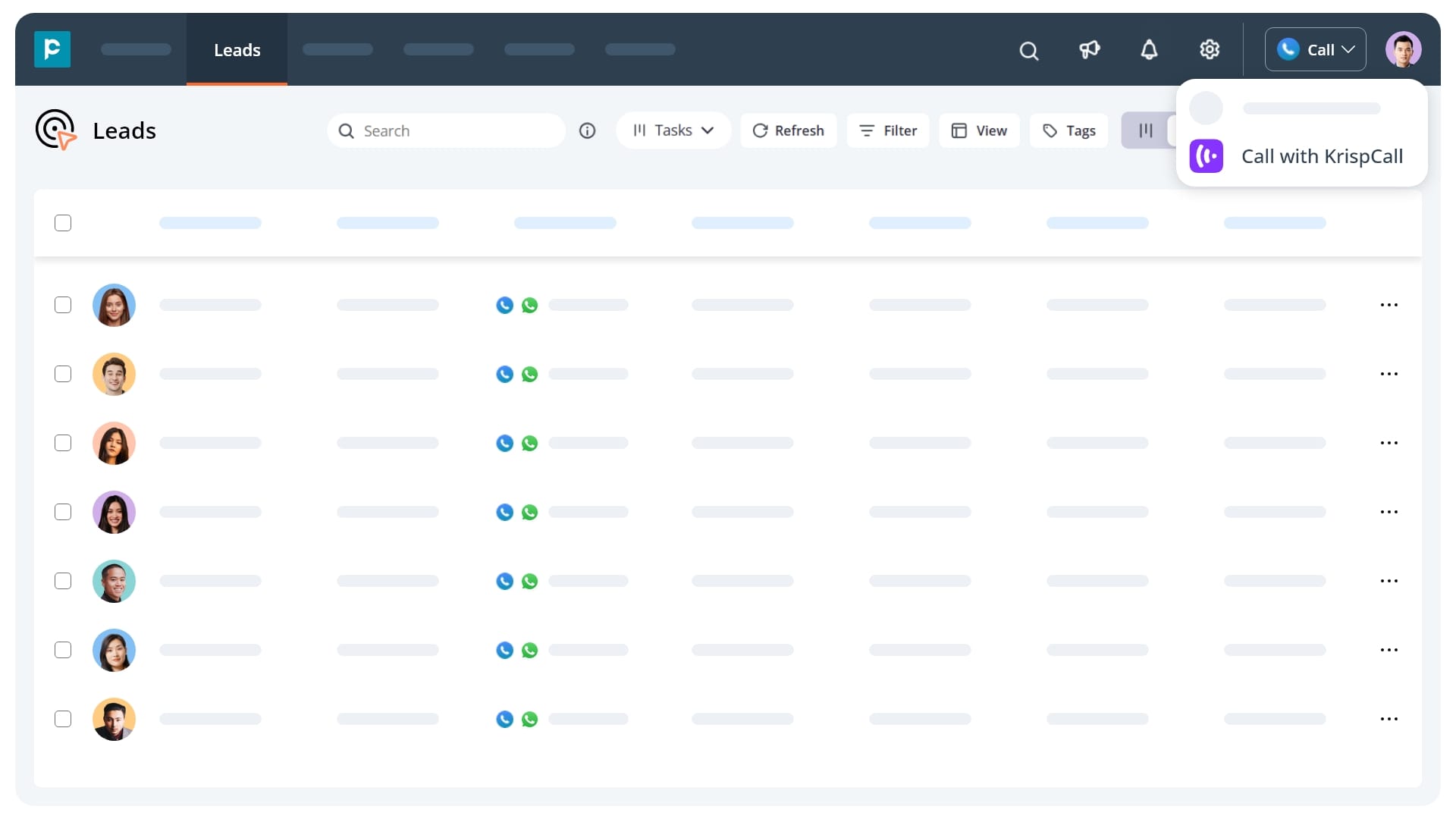Open three-dot menu for first lead row

[1389, 305]
